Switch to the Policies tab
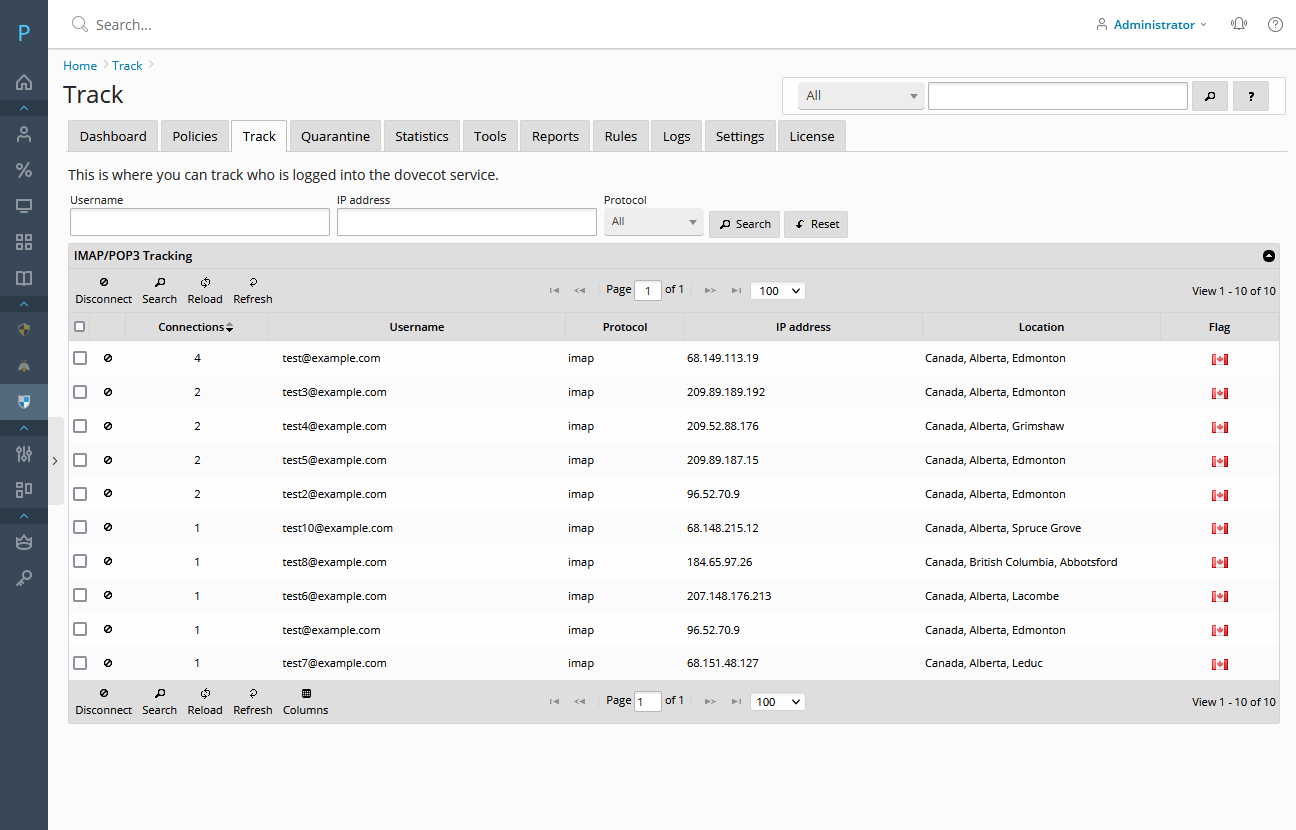This screenshot has width=1296, height=830. pos(195,136)
